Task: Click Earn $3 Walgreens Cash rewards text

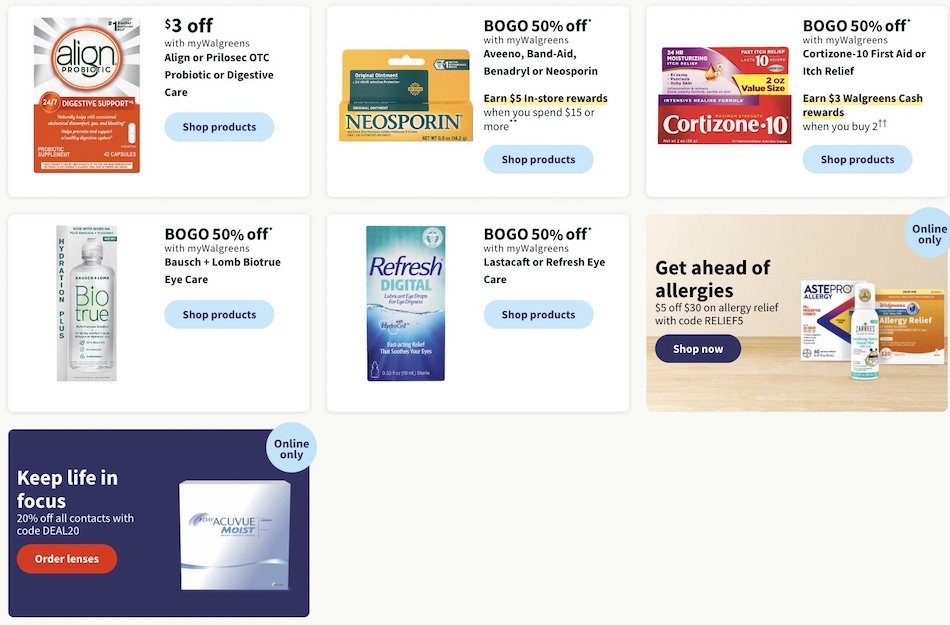Action: point(862,105)
